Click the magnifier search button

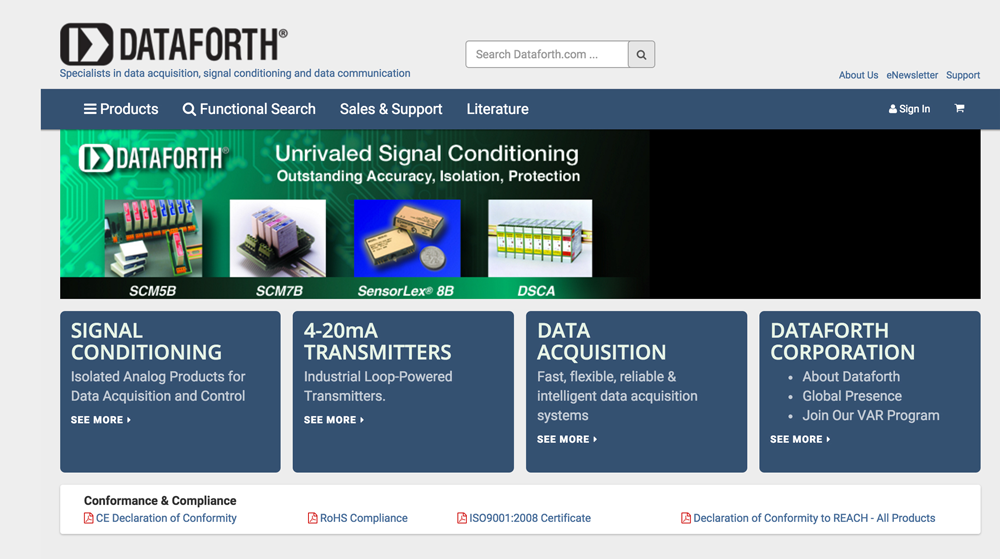(641, 54)
